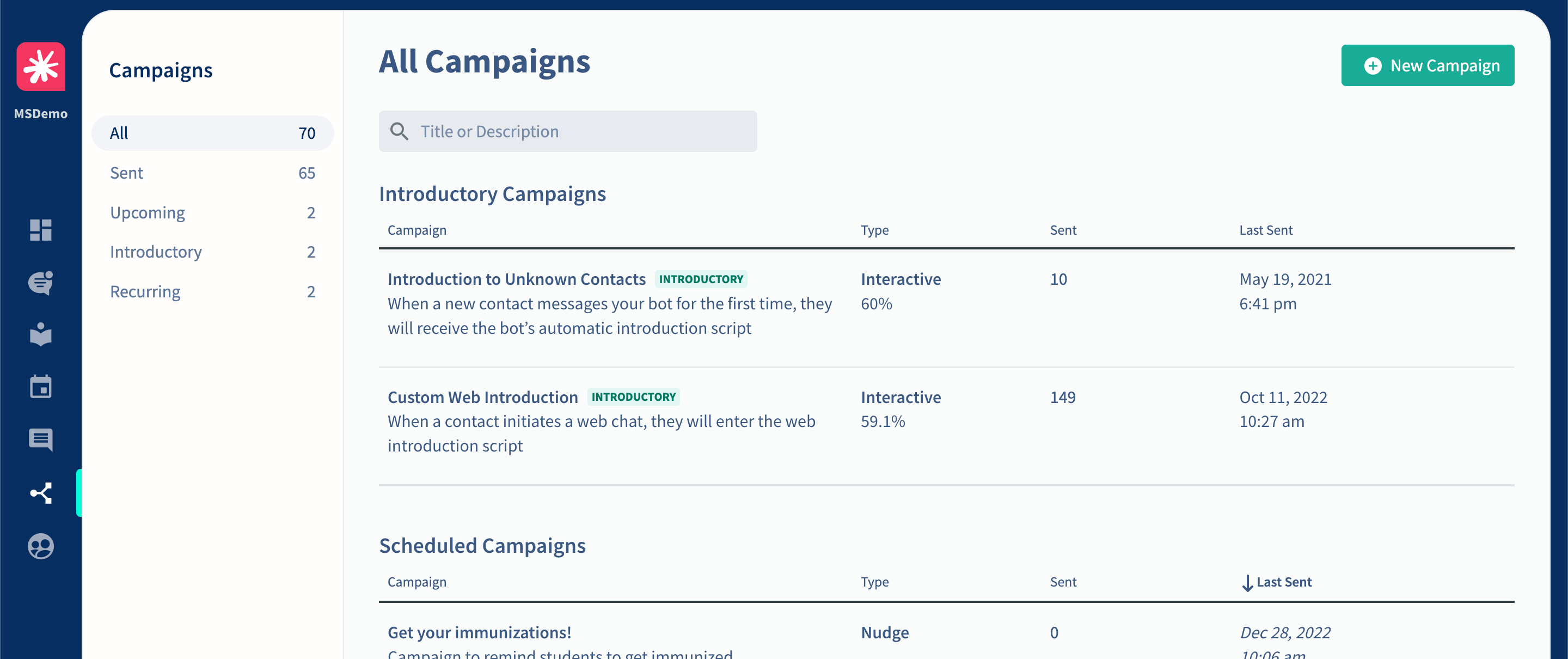The height and width of the screenshot is (659, 1568).
Task: Click INTRODUCTORY badge on Unknown Contacts row
Action: click(x=701, y=279)
